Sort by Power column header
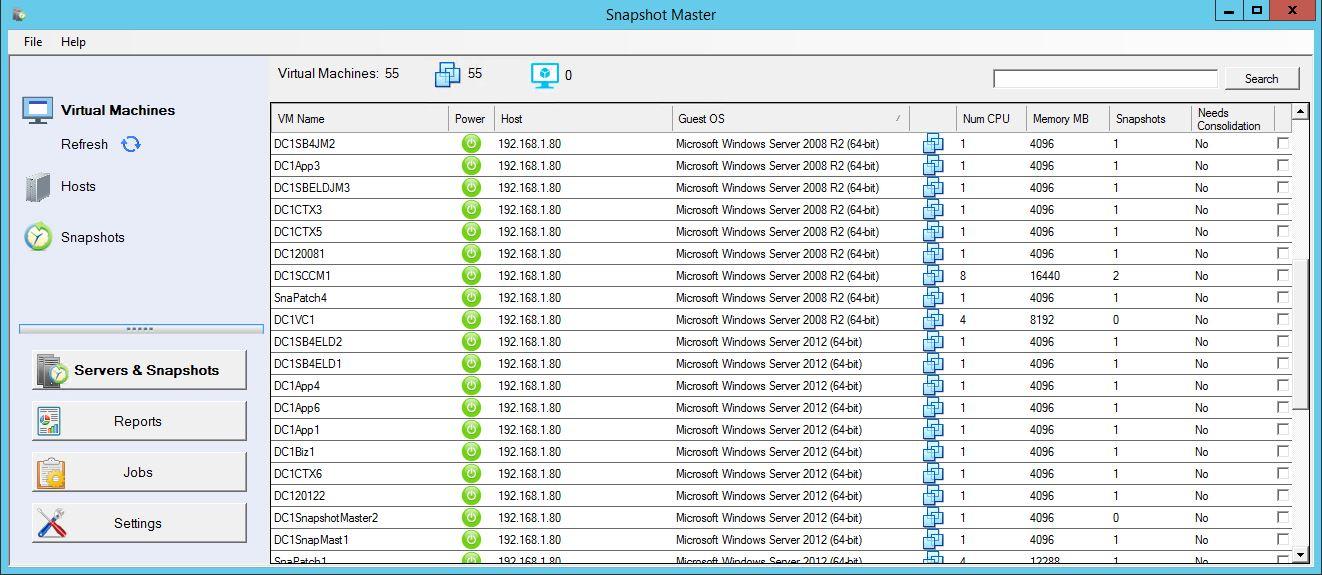Screen dimensions: 1322x575 471,119
